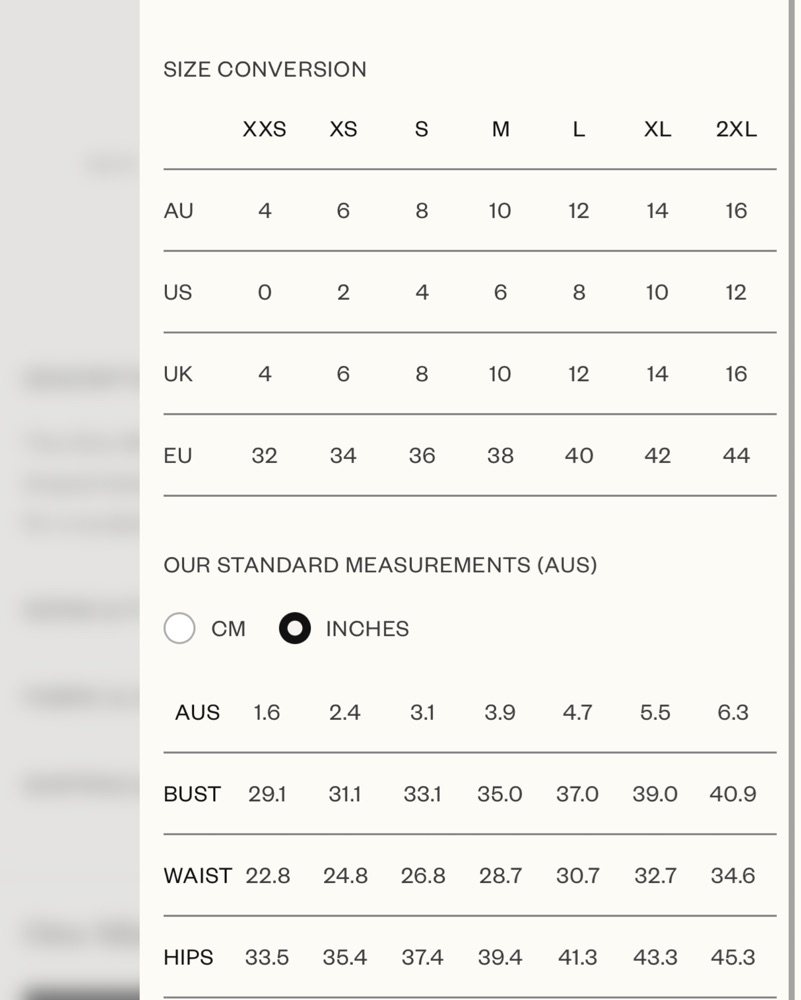Click the HIPS row label

188,957
